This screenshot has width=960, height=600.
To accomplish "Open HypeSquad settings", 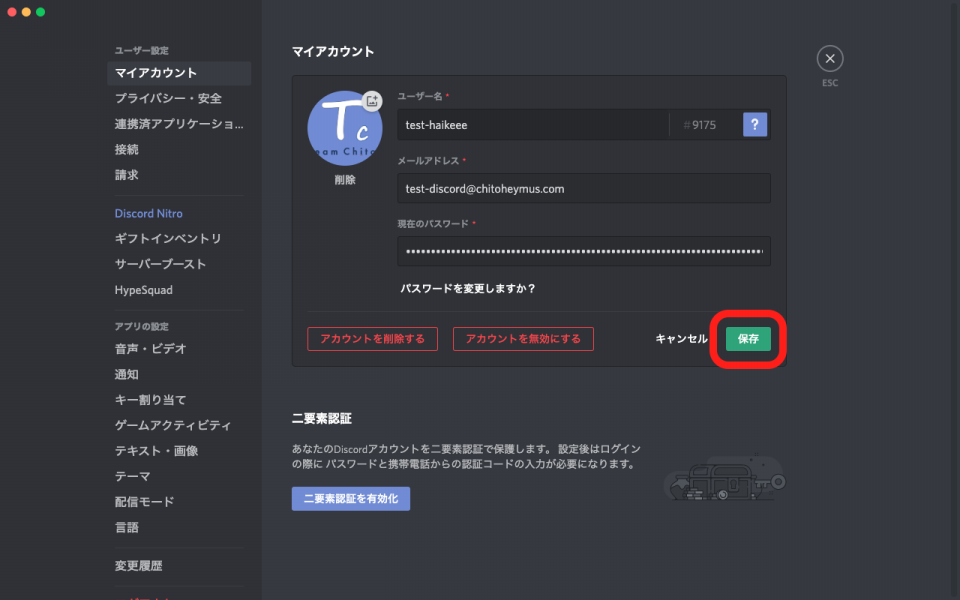I will coord(179,290).
